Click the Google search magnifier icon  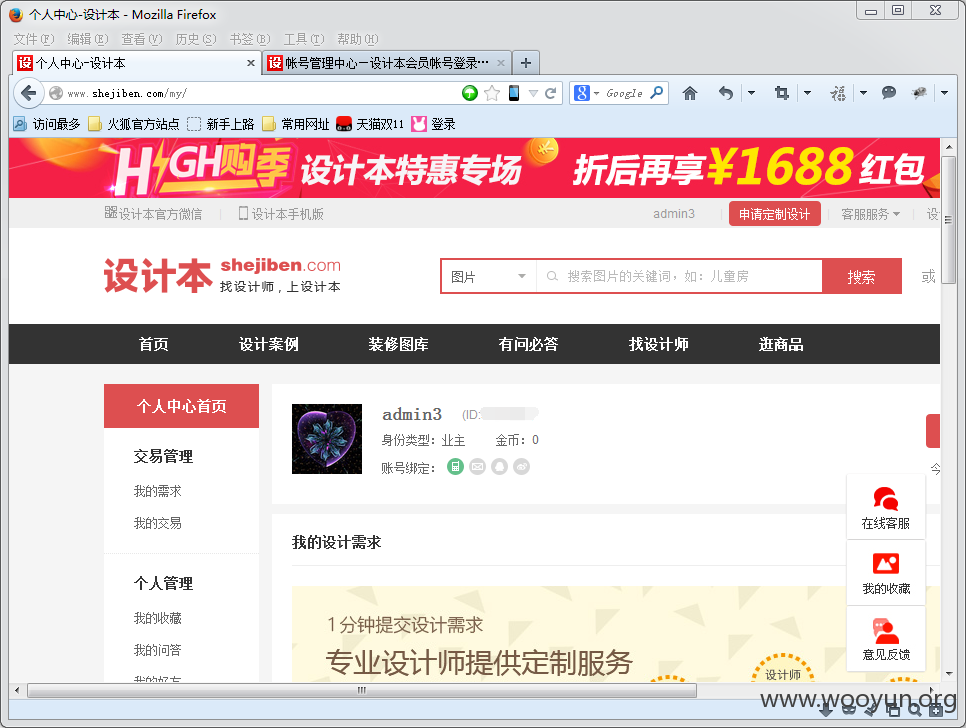pyautogui.click(x=657, y=93)
